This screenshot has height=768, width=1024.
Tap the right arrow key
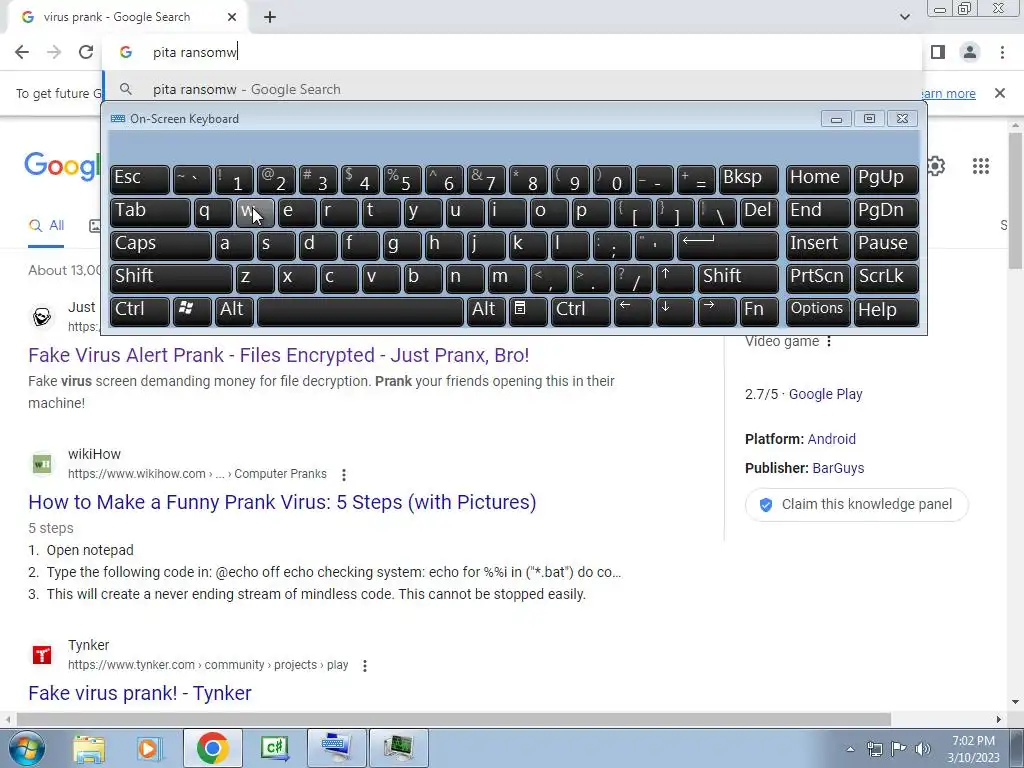tap(717, 311)
